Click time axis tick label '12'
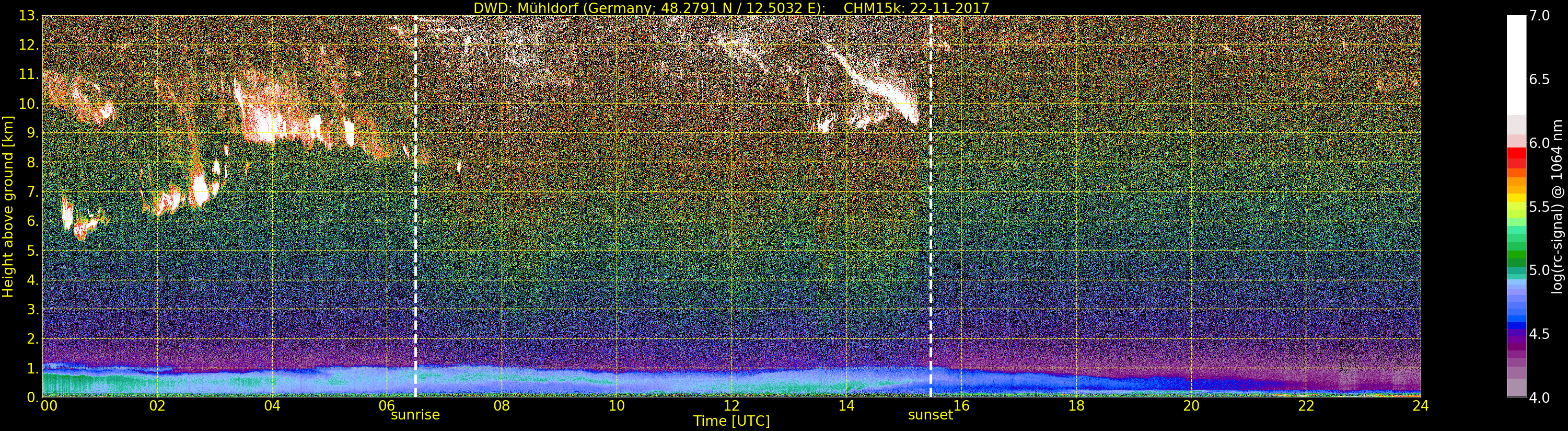 731,406
